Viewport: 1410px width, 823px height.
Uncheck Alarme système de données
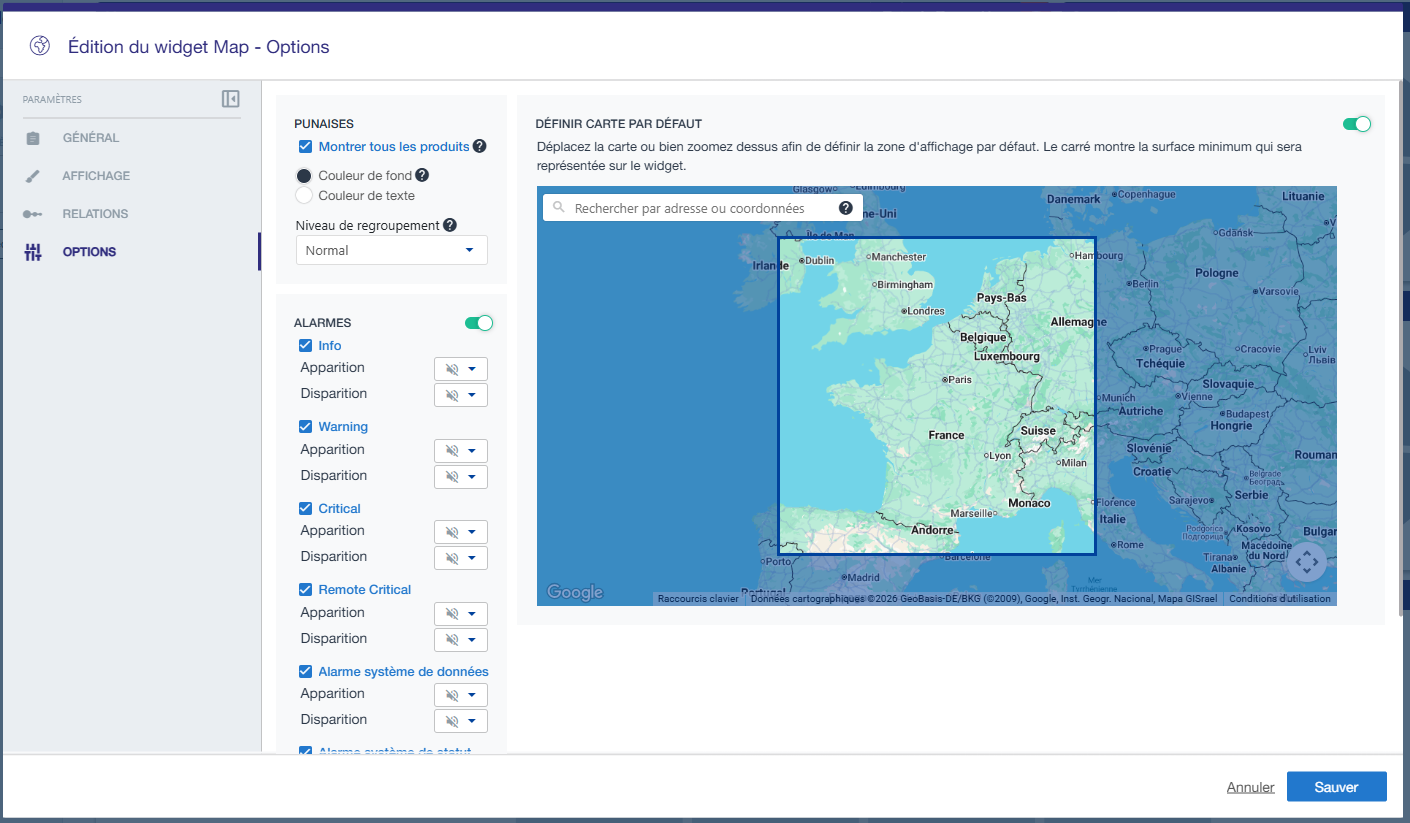pos(306,672)
